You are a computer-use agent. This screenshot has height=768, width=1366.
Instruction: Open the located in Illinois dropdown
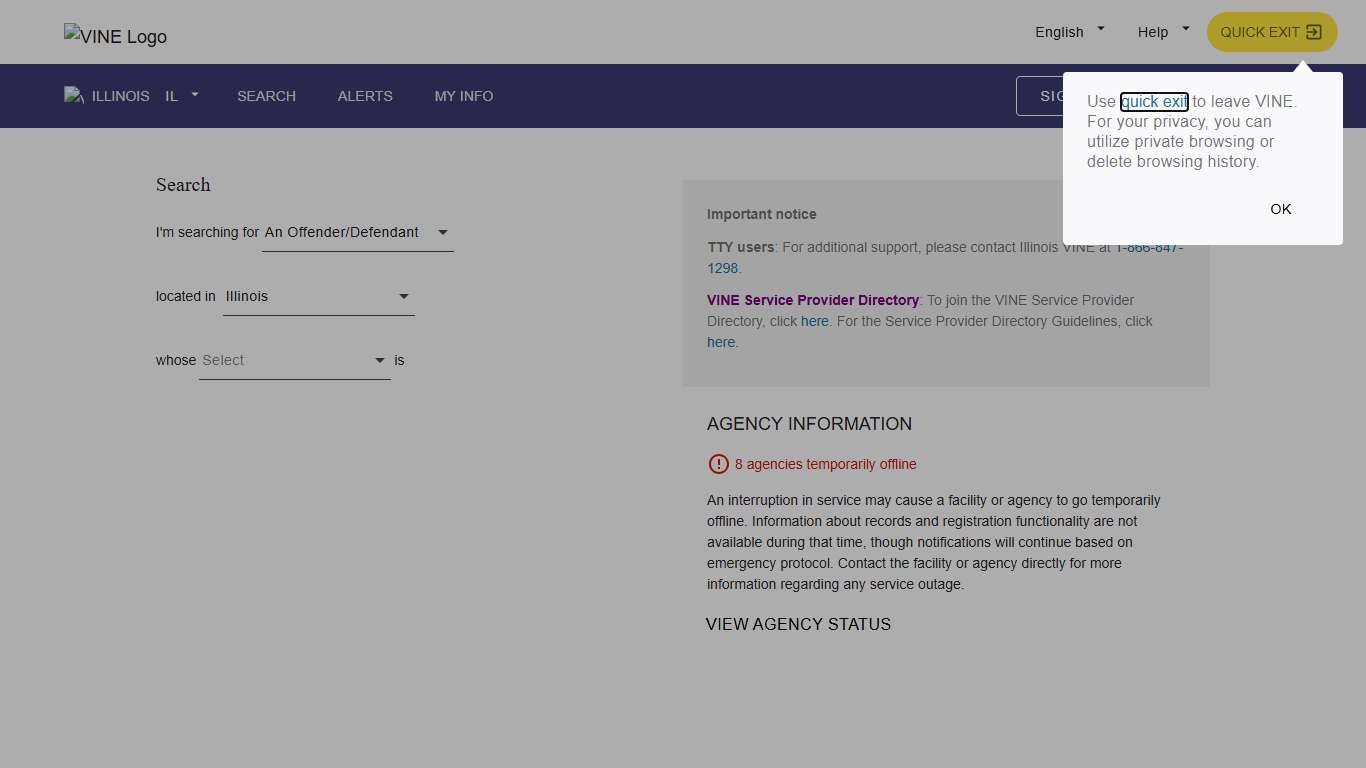click(x=318, y=296)
